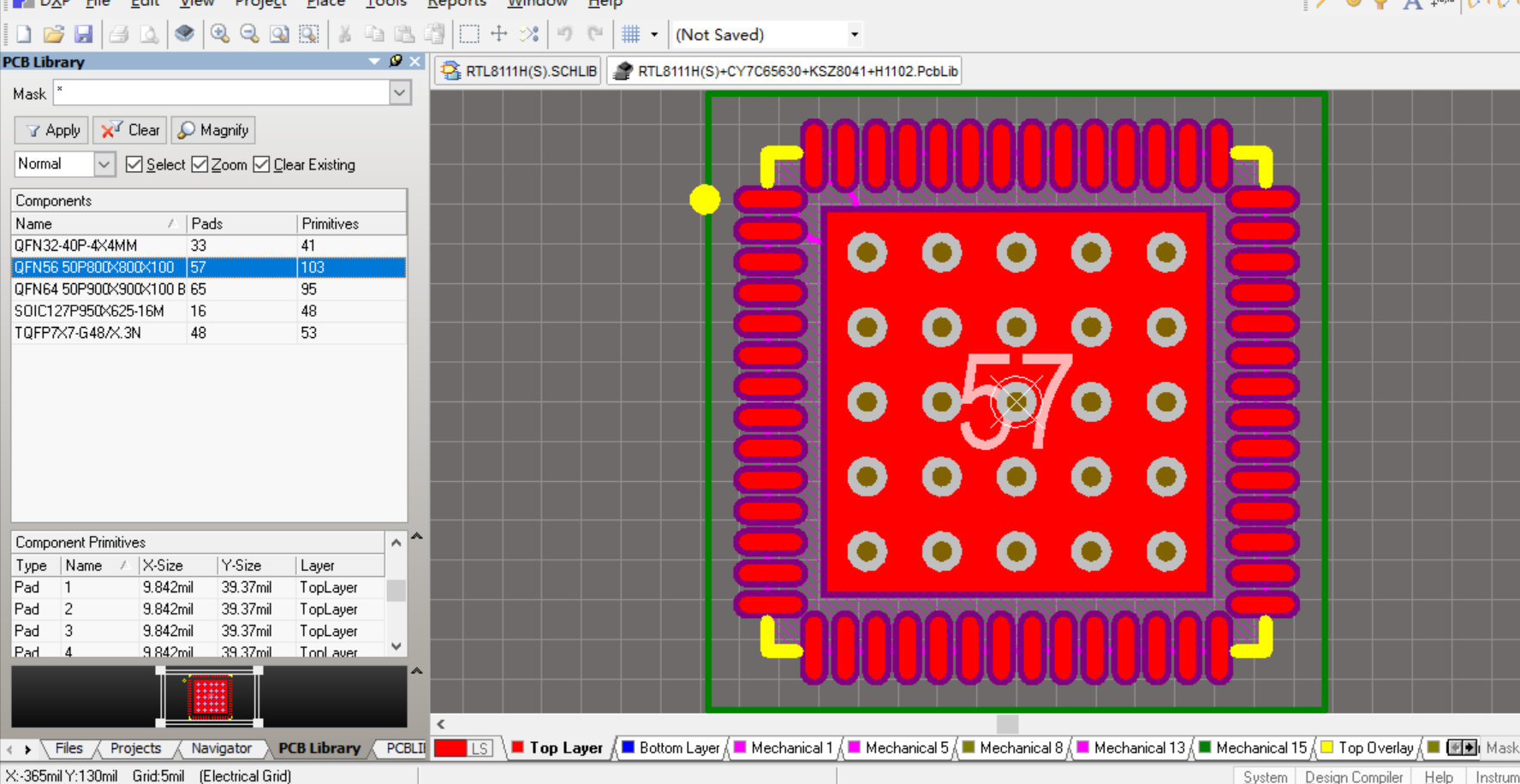This screenshot has height=784, width=1520.
Task: Click the layer stack 3D view icon
Action: coord(184,34)
